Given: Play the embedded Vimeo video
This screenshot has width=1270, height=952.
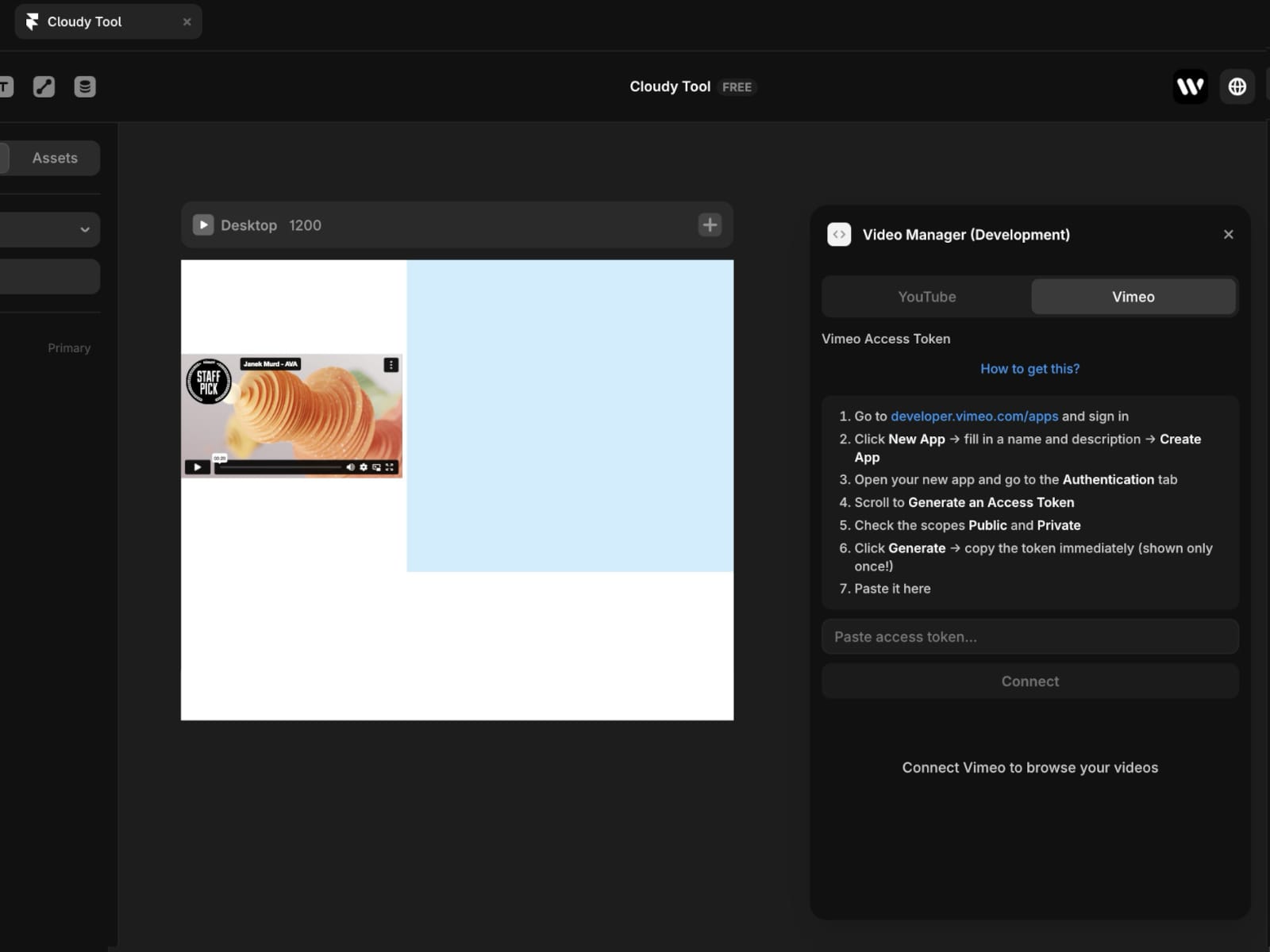Looking at the screenshot, I should (x=197, y=467).
